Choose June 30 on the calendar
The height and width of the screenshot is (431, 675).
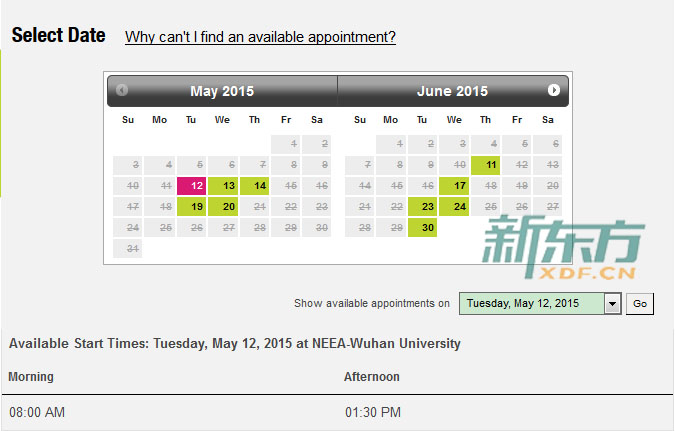(422, 227)
